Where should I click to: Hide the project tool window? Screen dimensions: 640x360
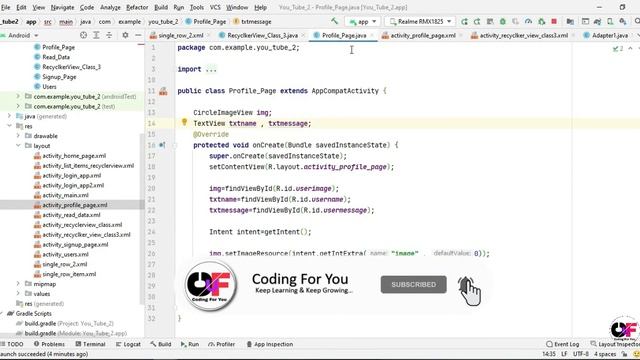138,36
